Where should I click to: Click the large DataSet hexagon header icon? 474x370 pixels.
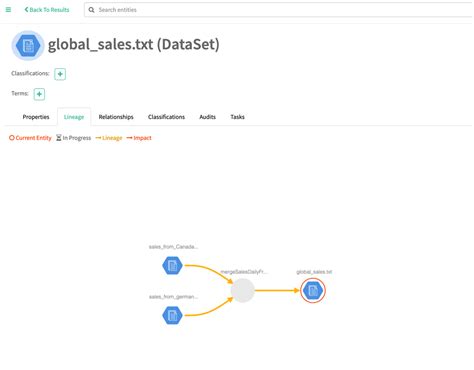[x=28, y=46]
